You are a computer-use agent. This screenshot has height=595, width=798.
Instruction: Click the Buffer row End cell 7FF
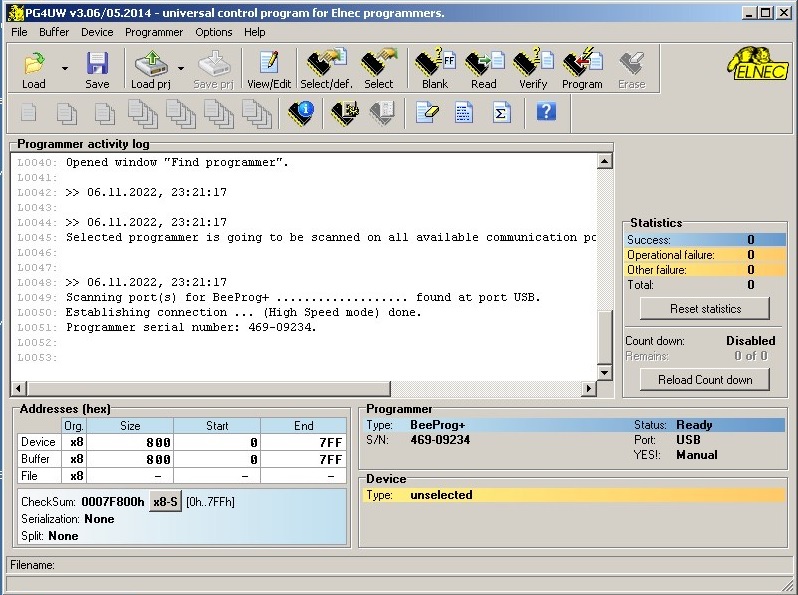(x=303, y=459)
